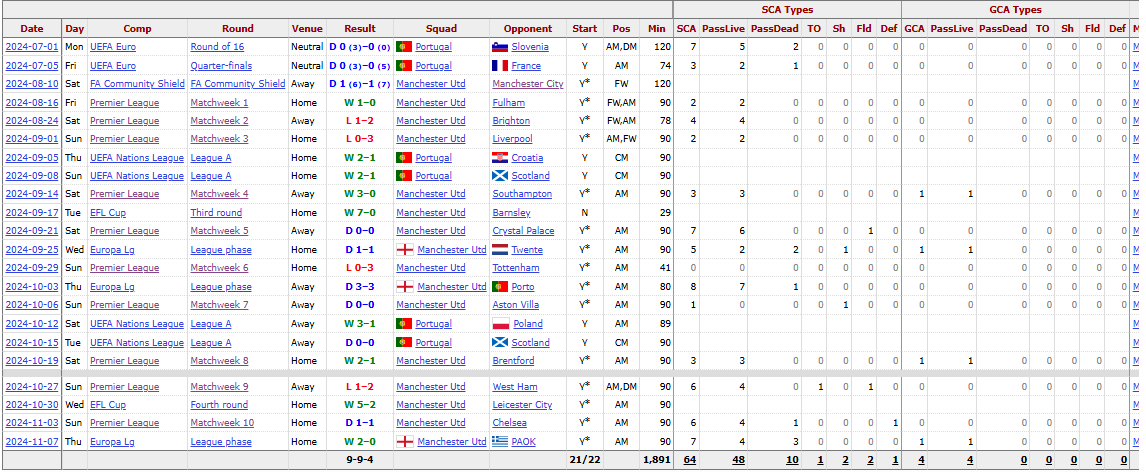The width and height of the screenshot is (1146, 472).
Task: Open the Manchester City opponent link
Action: (x=528, y=84)
